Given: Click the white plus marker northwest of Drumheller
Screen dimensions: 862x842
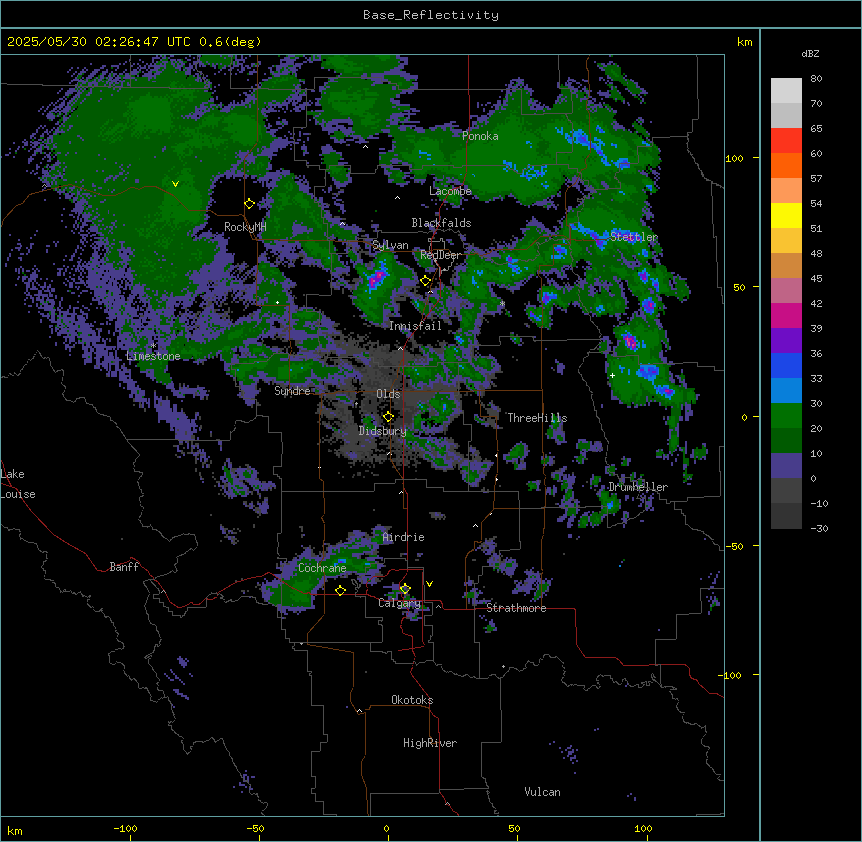Looking at the screenshot, I should [612, 375].
